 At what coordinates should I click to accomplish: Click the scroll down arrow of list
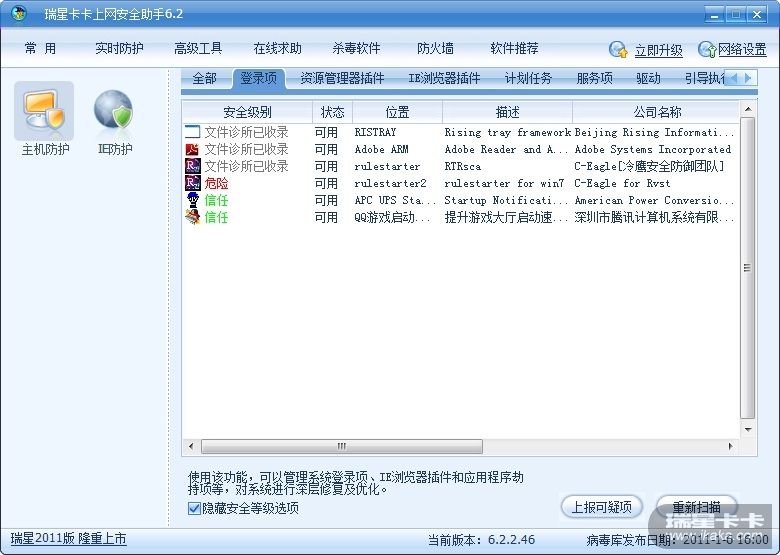point(748,429)
